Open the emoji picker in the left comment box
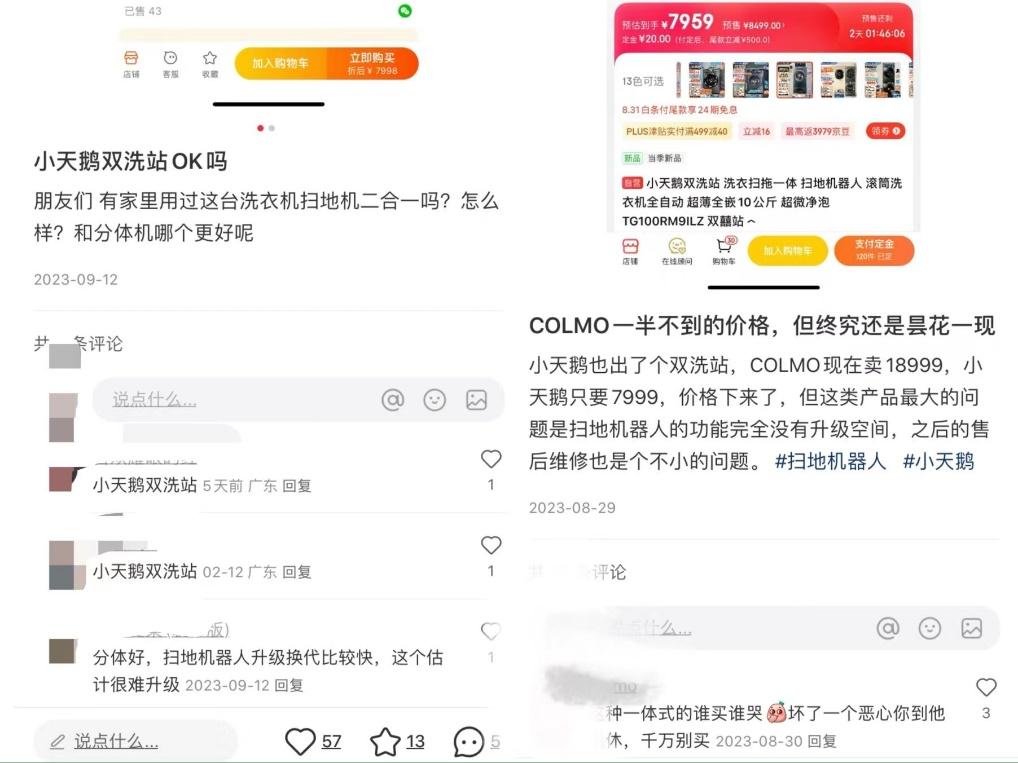Image resolution: width=1018 pixels, height=763 pixels. tap(434, 399)
